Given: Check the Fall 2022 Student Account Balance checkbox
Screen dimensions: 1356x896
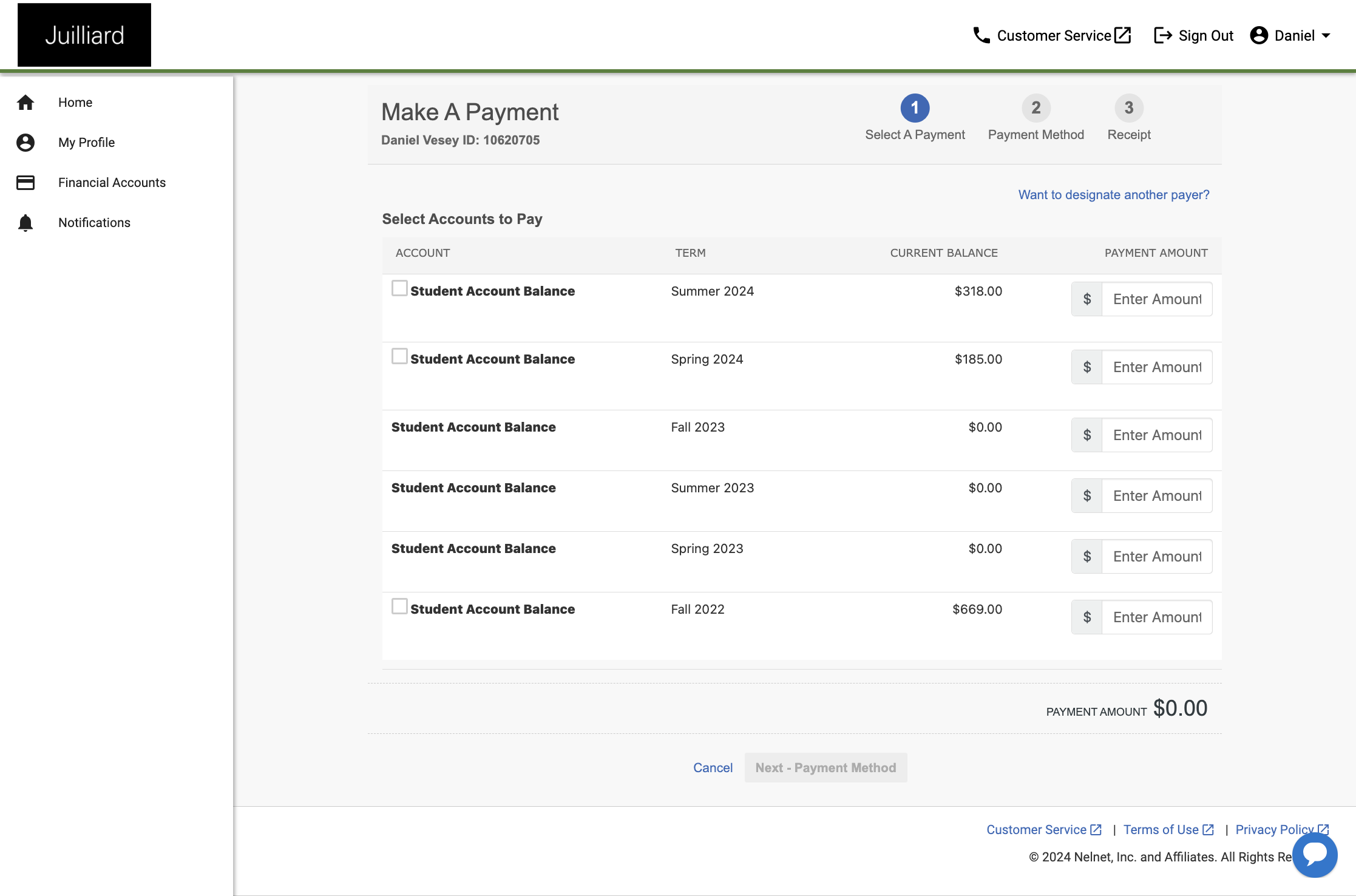Looking at the screenshot, I should click(x=399, y=606).
